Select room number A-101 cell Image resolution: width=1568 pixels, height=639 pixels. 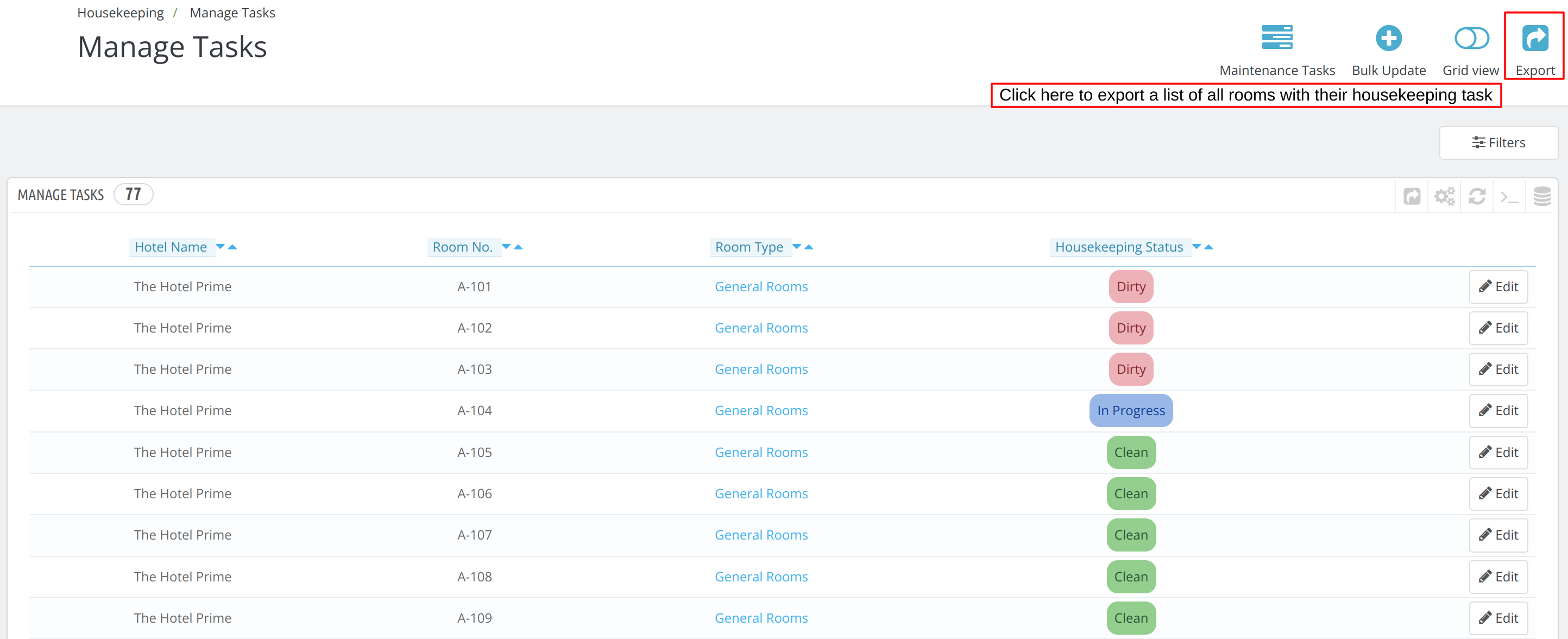coord(474,286)
